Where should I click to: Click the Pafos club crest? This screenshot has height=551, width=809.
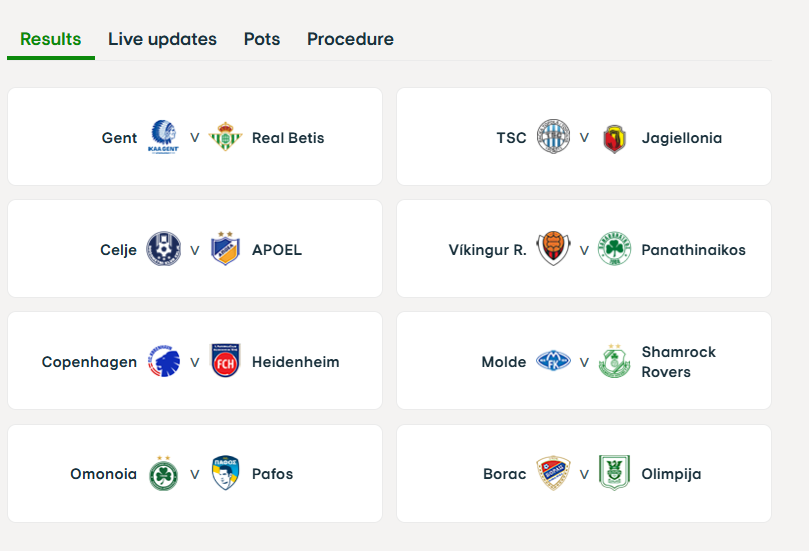225,473
